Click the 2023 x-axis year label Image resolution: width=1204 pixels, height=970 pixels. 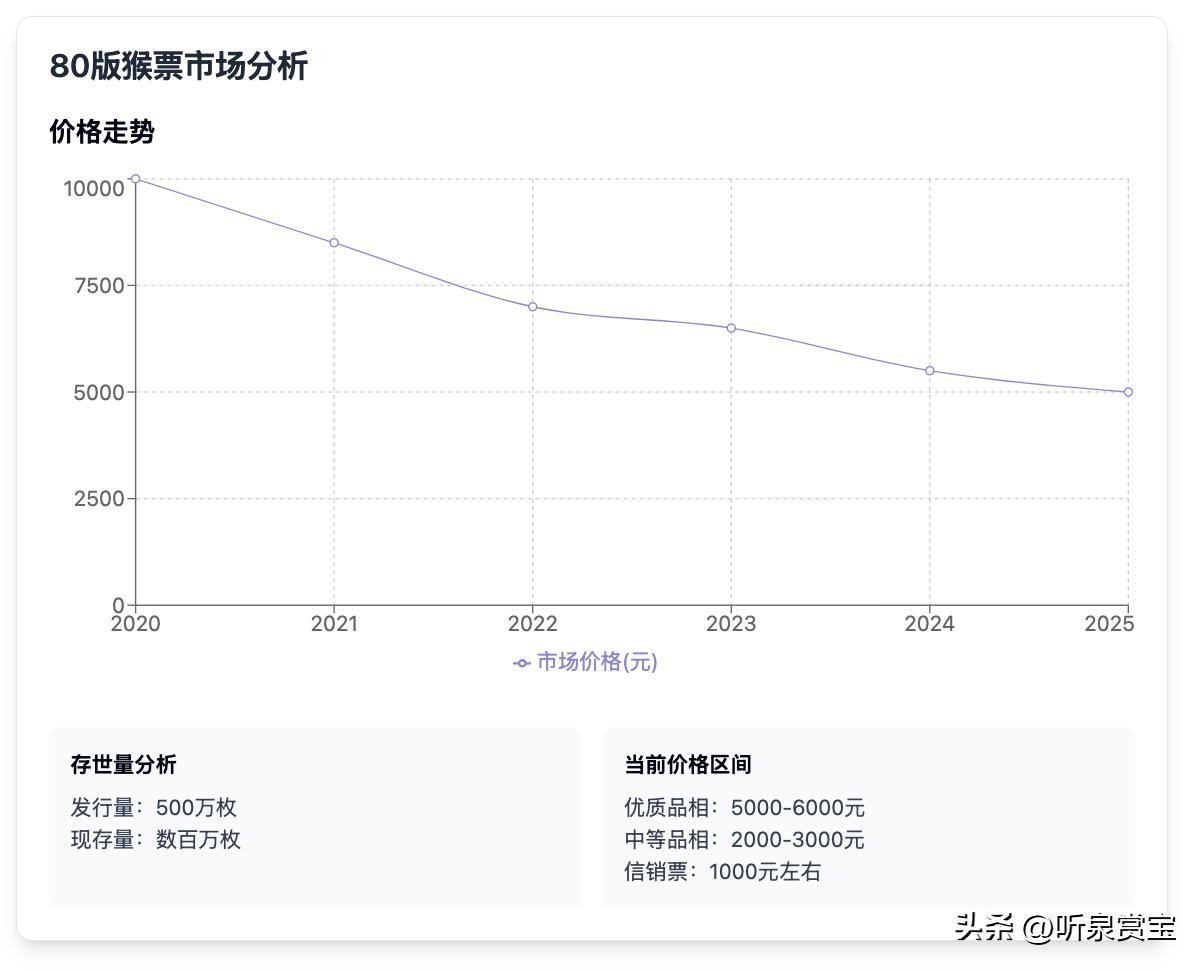[x=731, y=624]
